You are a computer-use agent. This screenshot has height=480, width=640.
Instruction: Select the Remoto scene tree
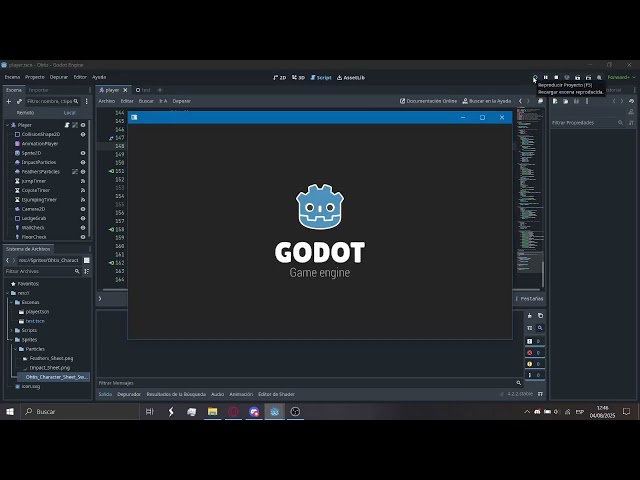[x=25, y=113]
